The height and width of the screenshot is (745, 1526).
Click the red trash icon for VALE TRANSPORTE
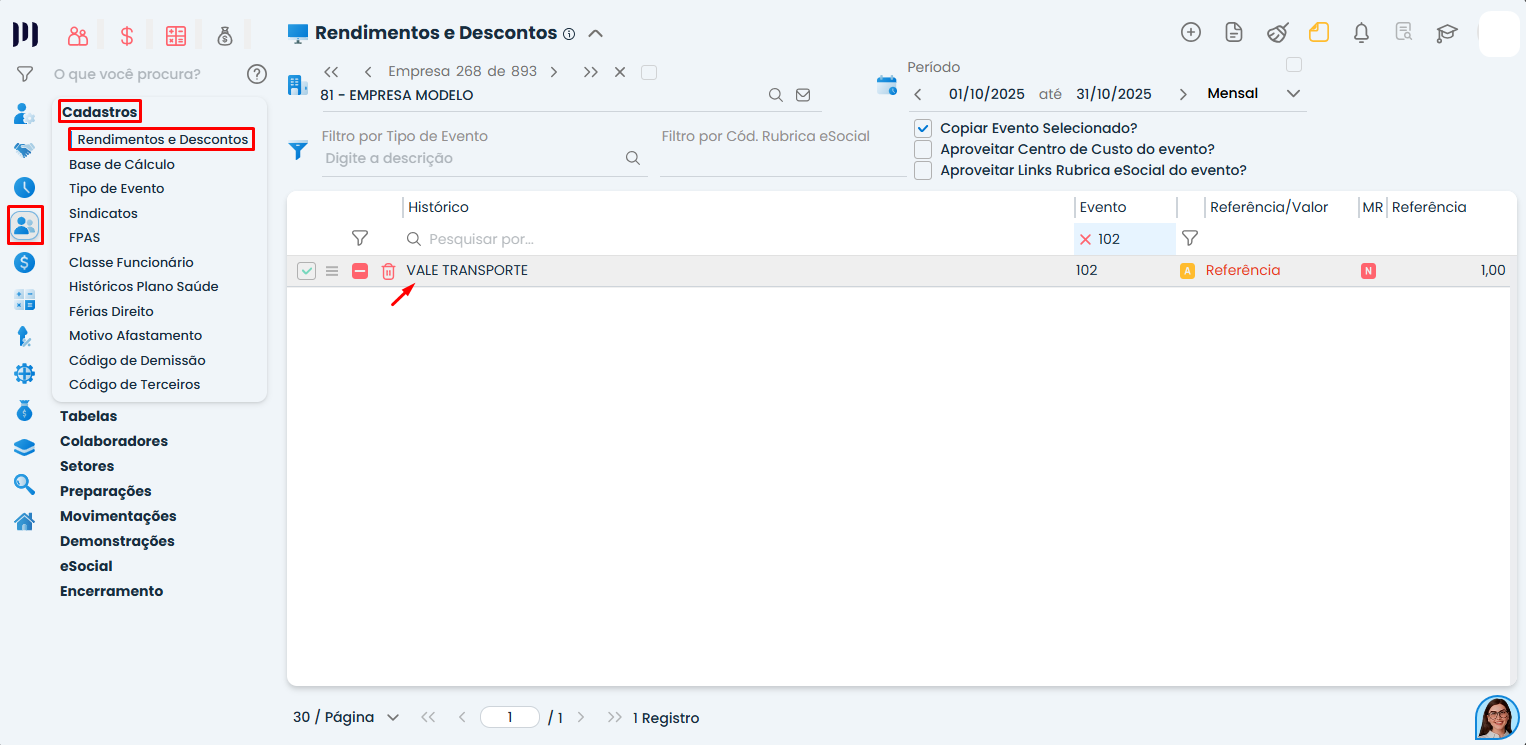click(389, 271)
